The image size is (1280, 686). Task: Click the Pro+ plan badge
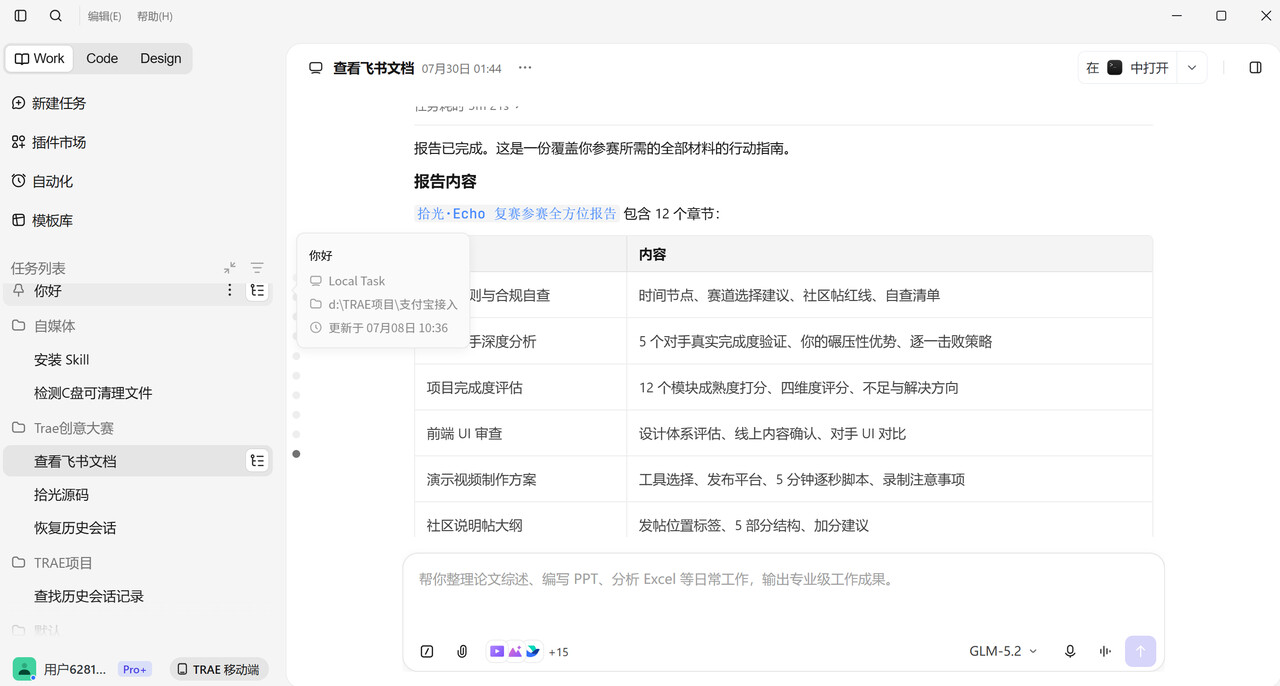[135, 669]
